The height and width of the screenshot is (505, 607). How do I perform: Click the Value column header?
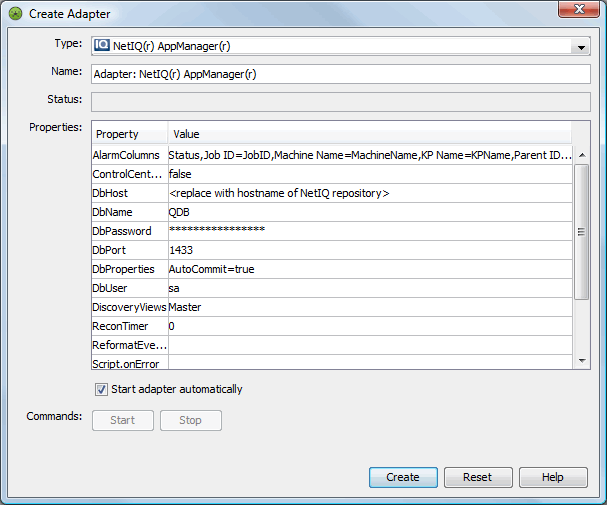(x=370, y=134)
